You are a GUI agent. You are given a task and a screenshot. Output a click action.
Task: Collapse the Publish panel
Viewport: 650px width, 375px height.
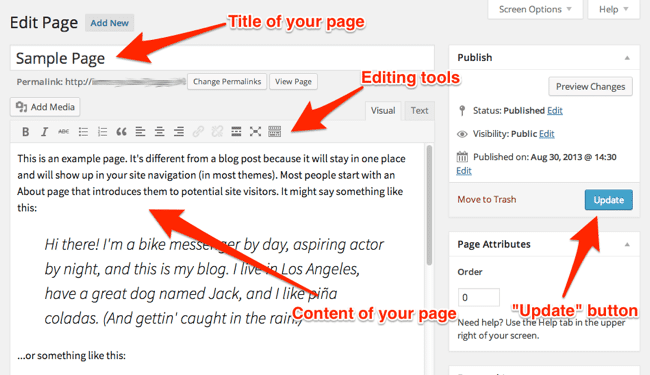coord(627,58)
